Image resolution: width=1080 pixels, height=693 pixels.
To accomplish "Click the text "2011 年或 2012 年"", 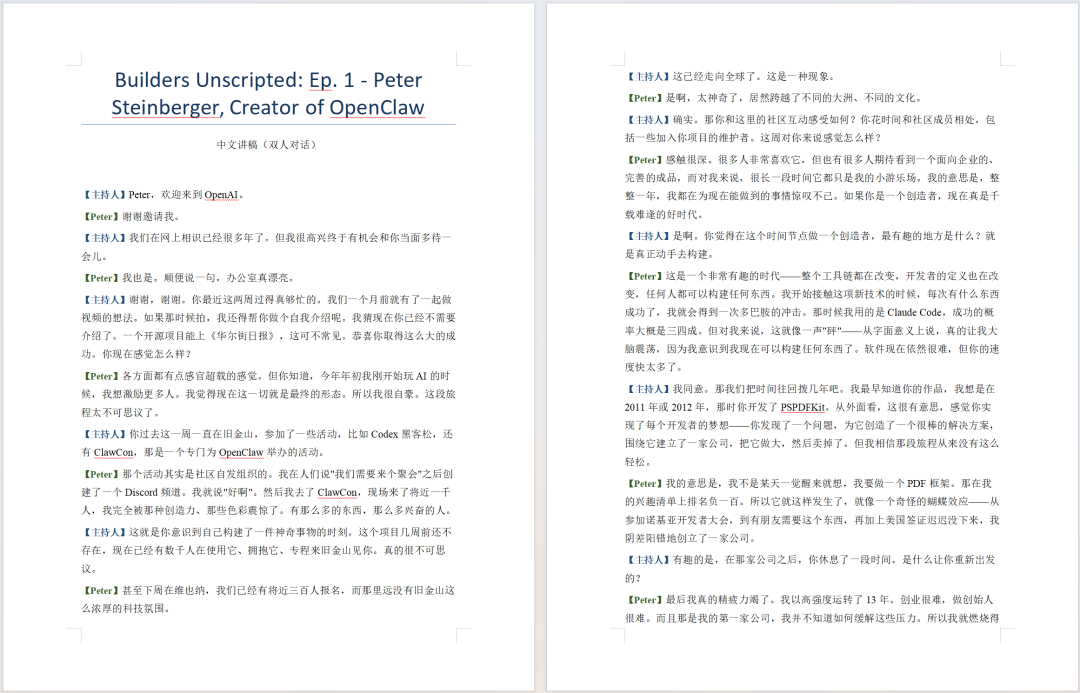I will click(667, 407).
